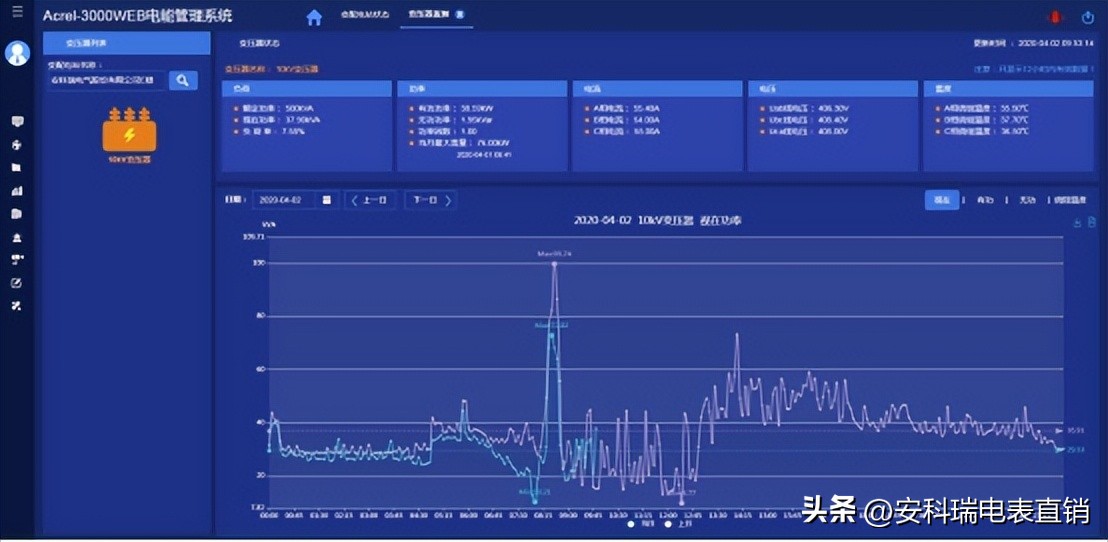Click first sidebar icon below avatar

click(x=17, y=121)
